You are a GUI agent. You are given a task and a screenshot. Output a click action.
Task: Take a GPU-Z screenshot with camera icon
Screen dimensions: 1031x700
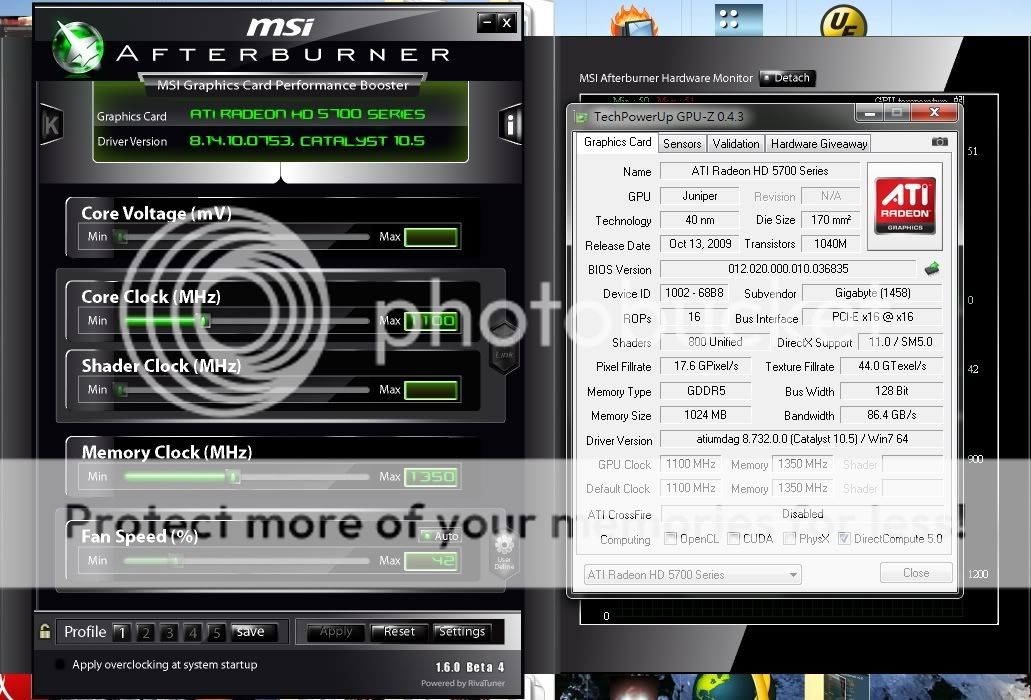(939, 143)
